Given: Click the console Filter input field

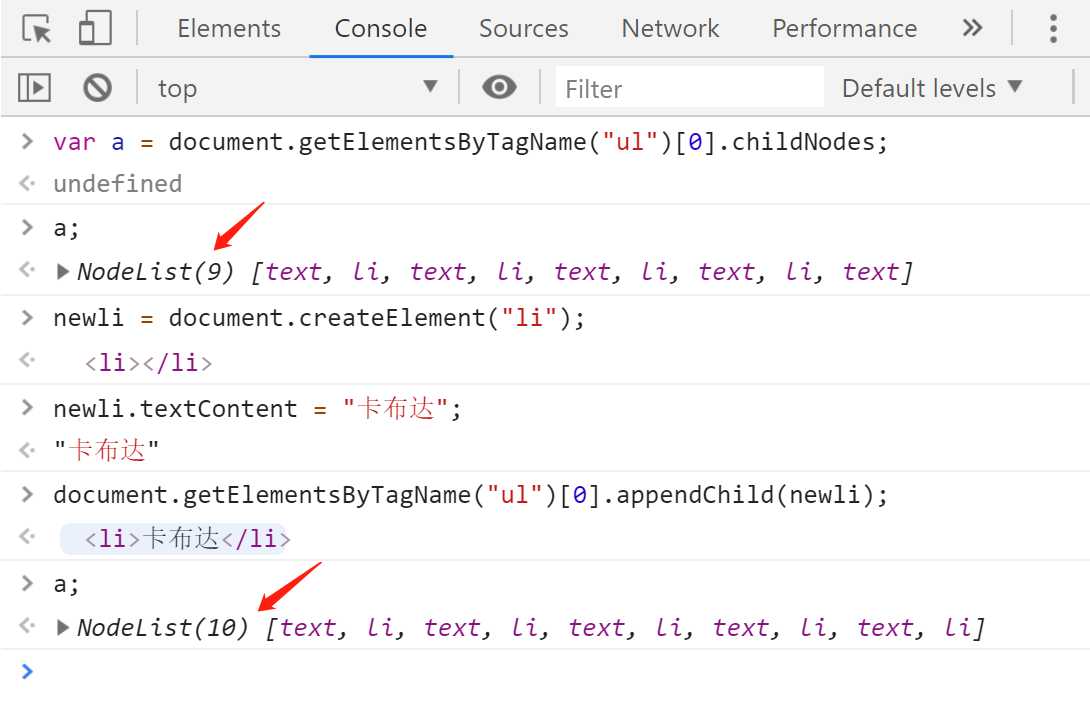Looking at the screenshot, I should (x=690, y=88).
